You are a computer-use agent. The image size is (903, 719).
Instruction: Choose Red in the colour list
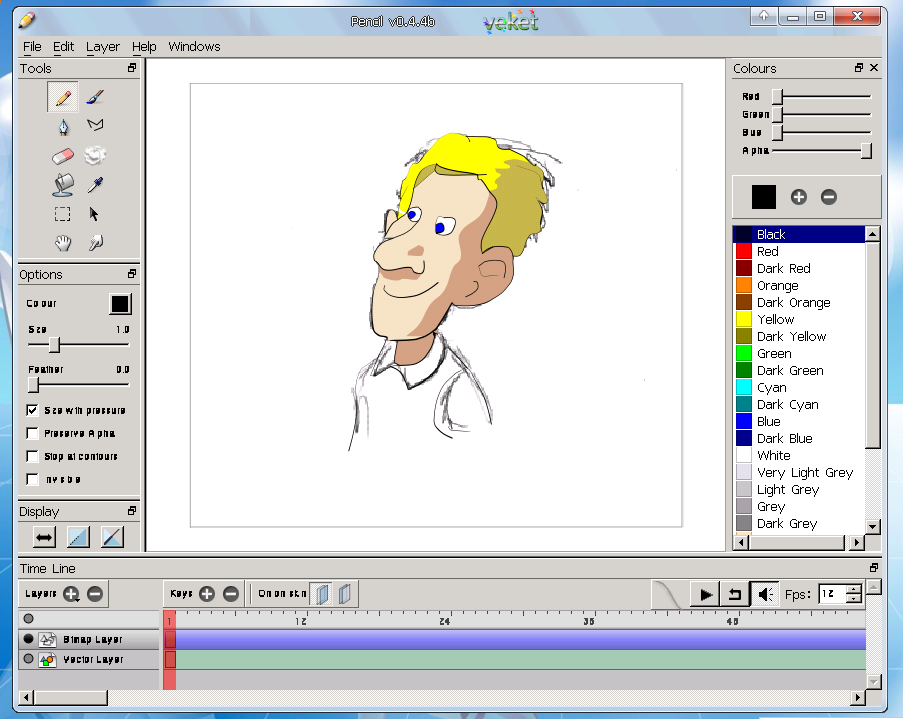(x=800, y=251)
